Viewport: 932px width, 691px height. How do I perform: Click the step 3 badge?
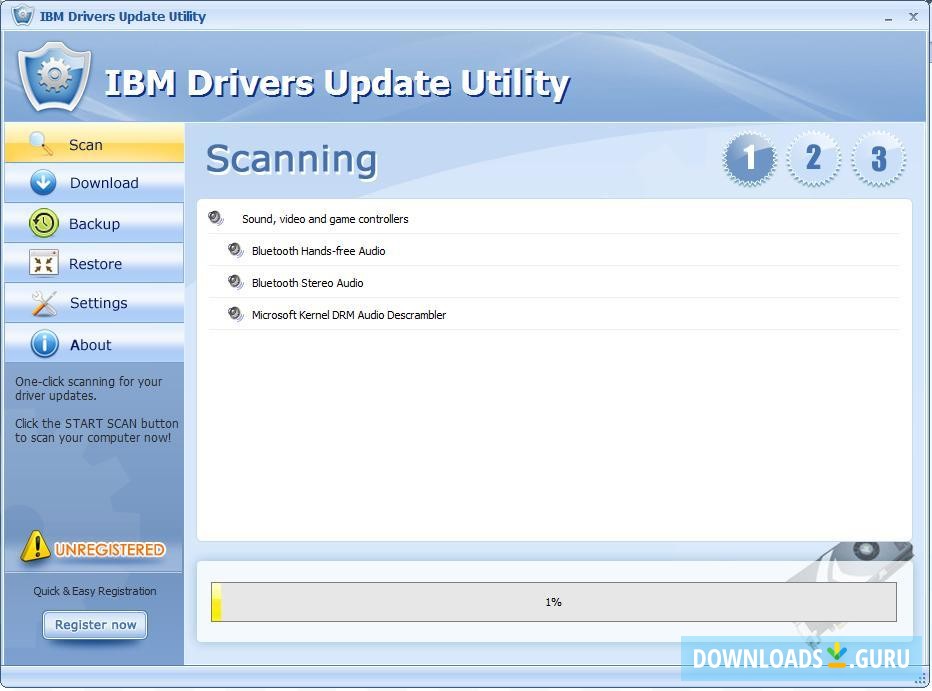[x=879, y=158]
